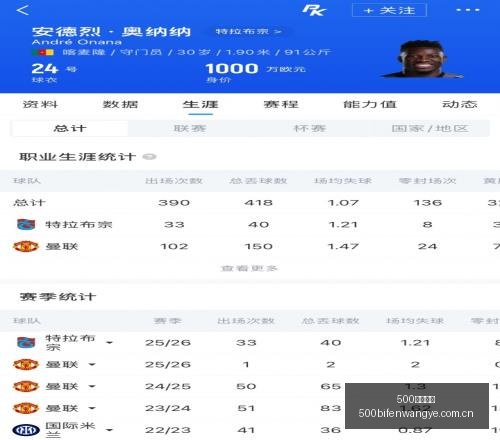The image size is (500, 440).
Task: Open 特拉布宗 row in career statistics
Action: tap(250, 224)
